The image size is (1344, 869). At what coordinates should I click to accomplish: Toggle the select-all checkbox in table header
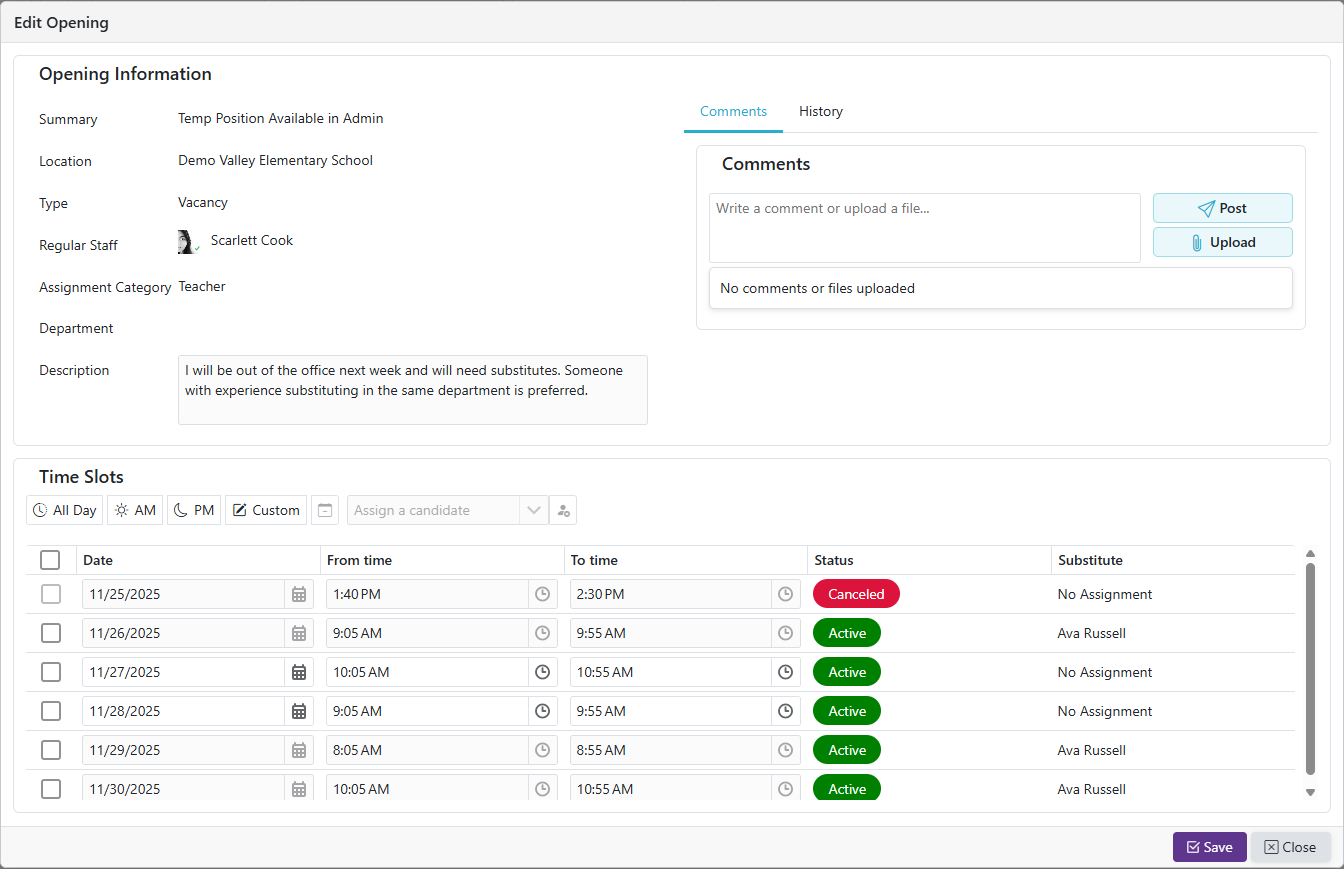click(50, 560)
